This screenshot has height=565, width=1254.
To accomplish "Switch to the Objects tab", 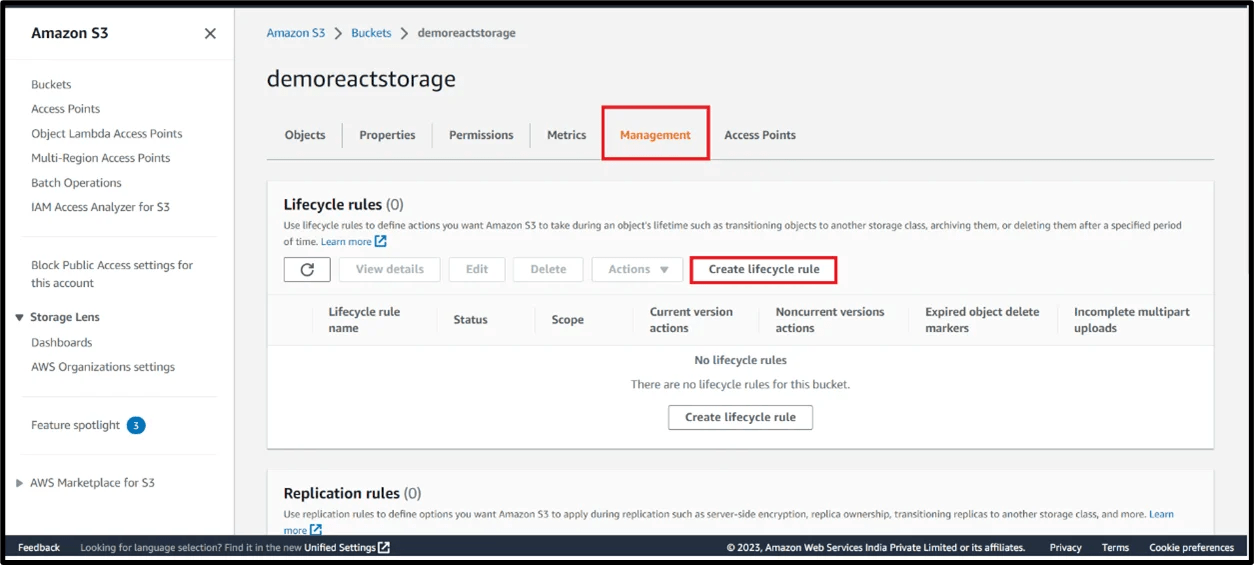I will (x=305, y=135).
